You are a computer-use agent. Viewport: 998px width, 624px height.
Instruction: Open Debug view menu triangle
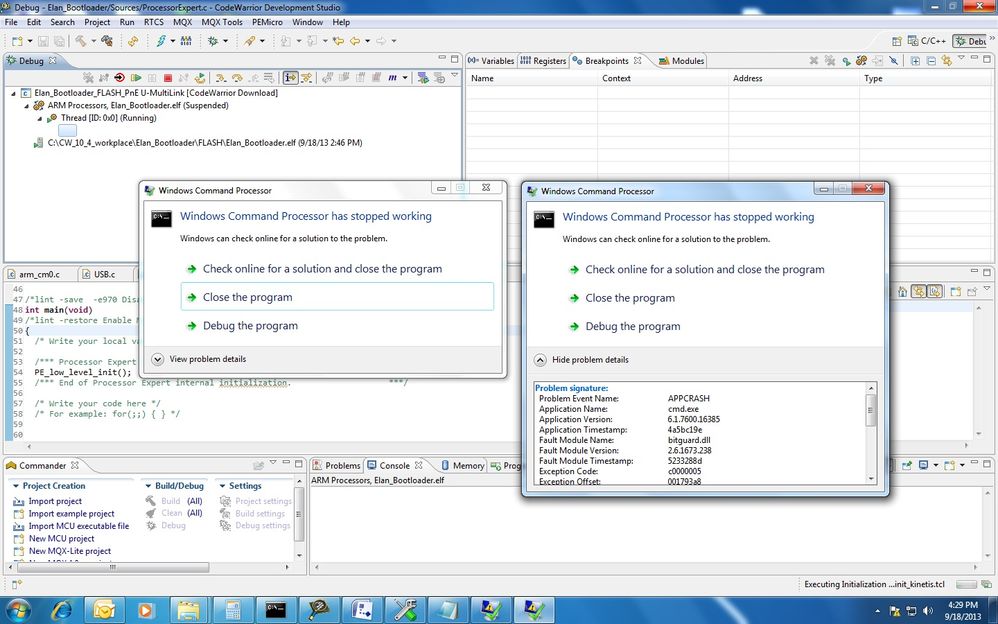click(x=454, y=76)
